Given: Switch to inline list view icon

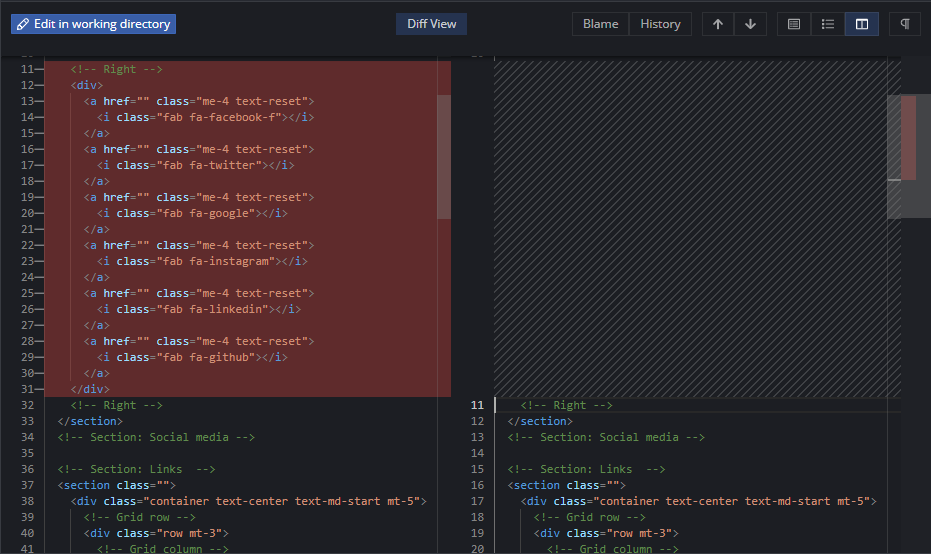Looking at the screenshot, I should coord(828,24).
